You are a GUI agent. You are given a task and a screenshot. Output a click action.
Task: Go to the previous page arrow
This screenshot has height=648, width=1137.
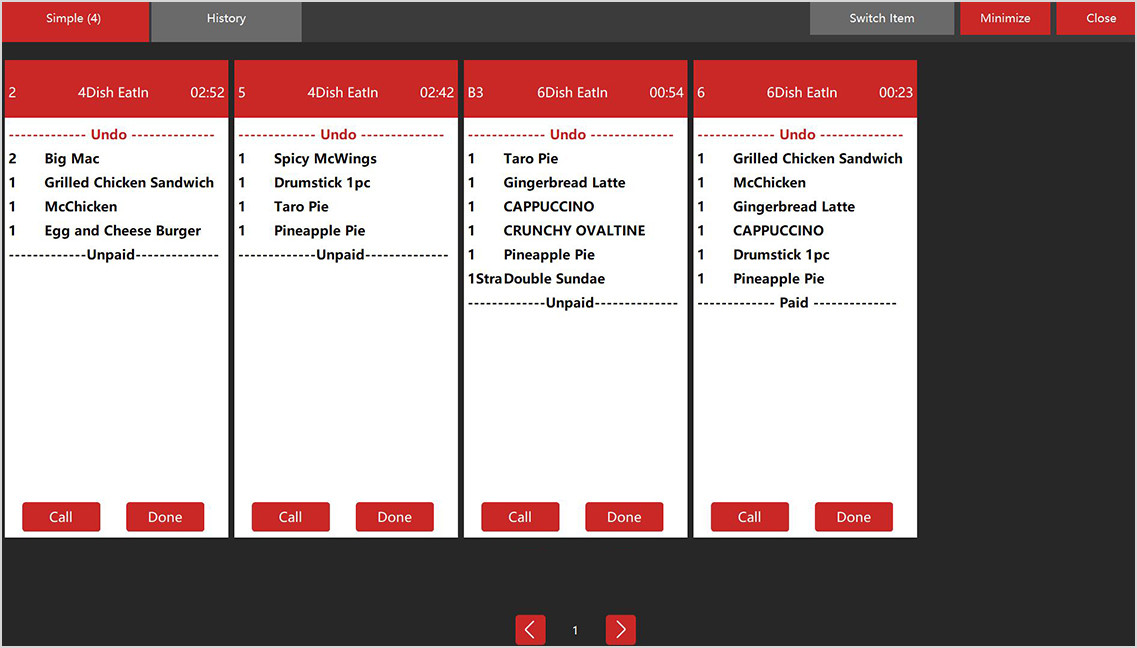point(530,630)
